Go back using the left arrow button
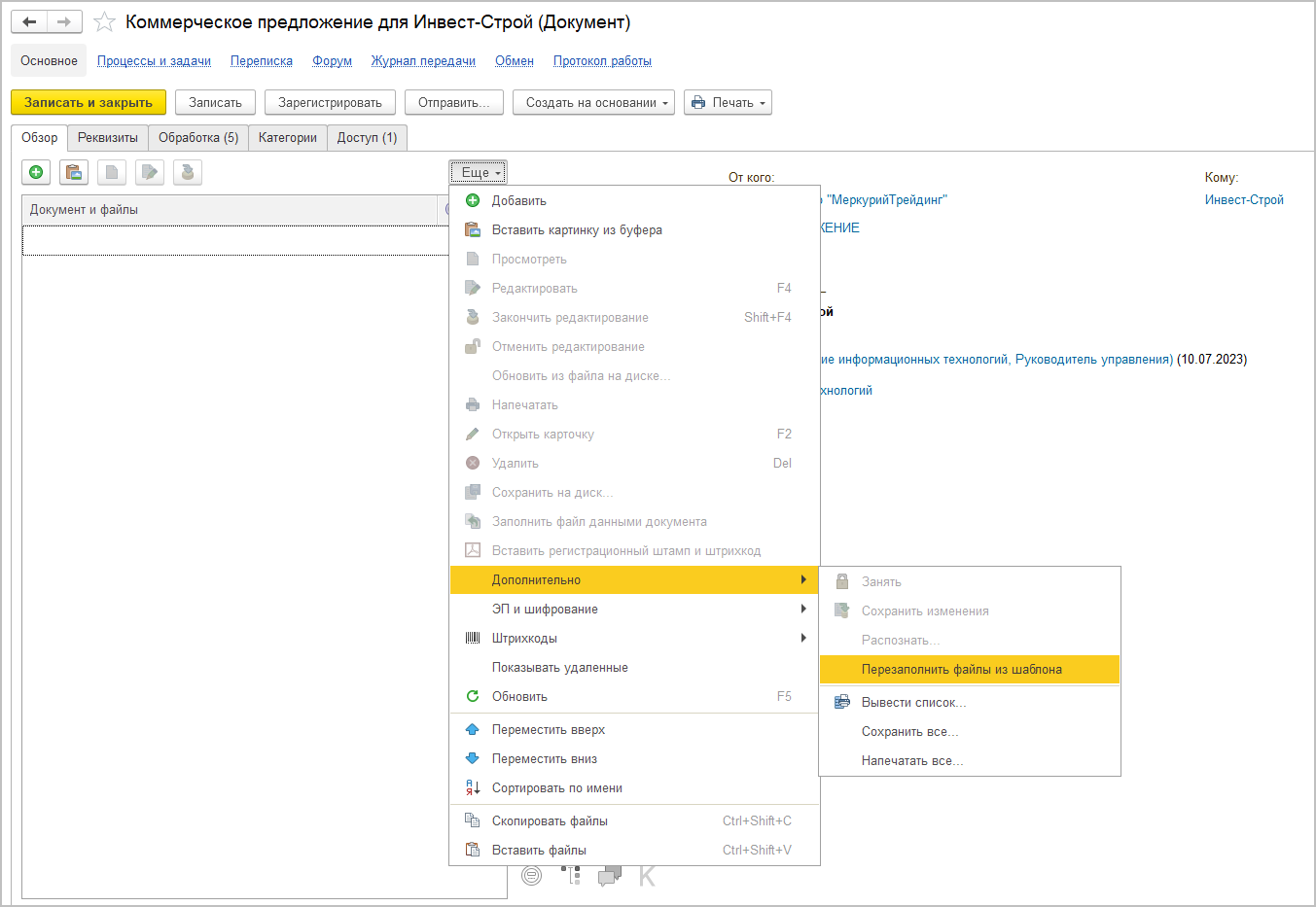Viewport: 1316px width, 907px height. [x=29, y=21]
